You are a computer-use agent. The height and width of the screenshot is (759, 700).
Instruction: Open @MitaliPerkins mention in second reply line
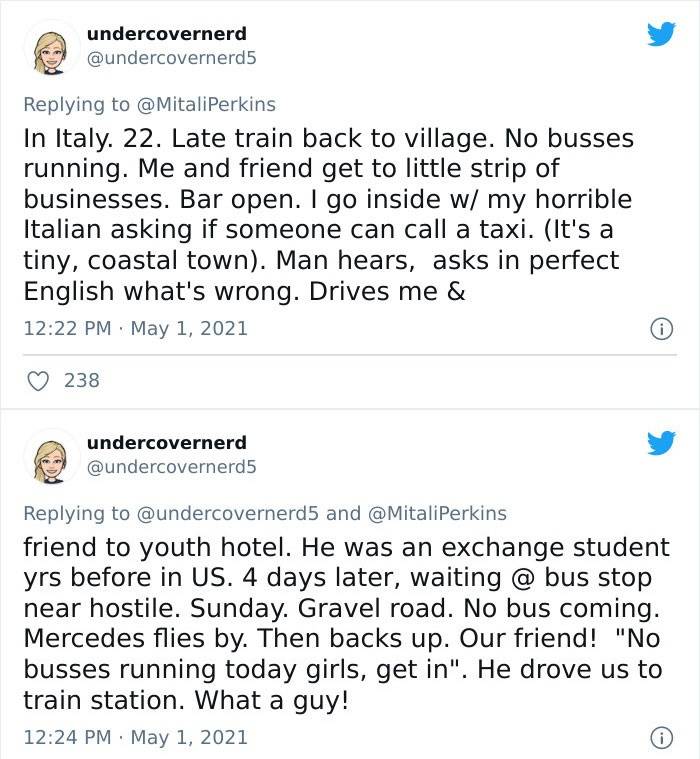click(437, 514)
